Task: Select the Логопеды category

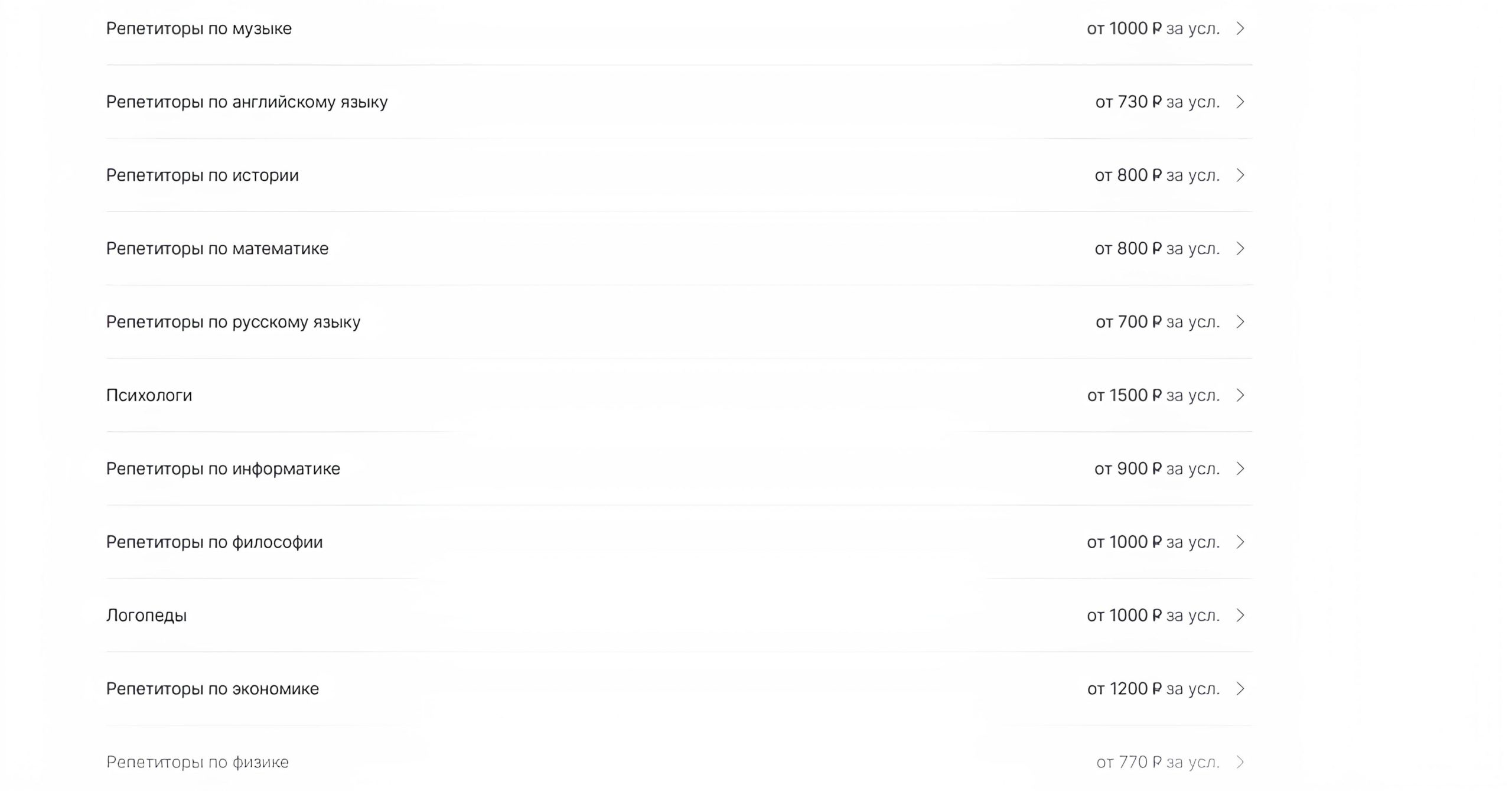Action: (146, 616)
